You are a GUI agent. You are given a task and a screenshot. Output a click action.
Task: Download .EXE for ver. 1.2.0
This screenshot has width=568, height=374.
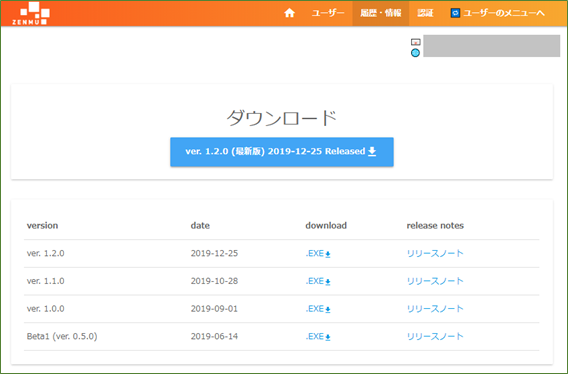coord(318,254)
